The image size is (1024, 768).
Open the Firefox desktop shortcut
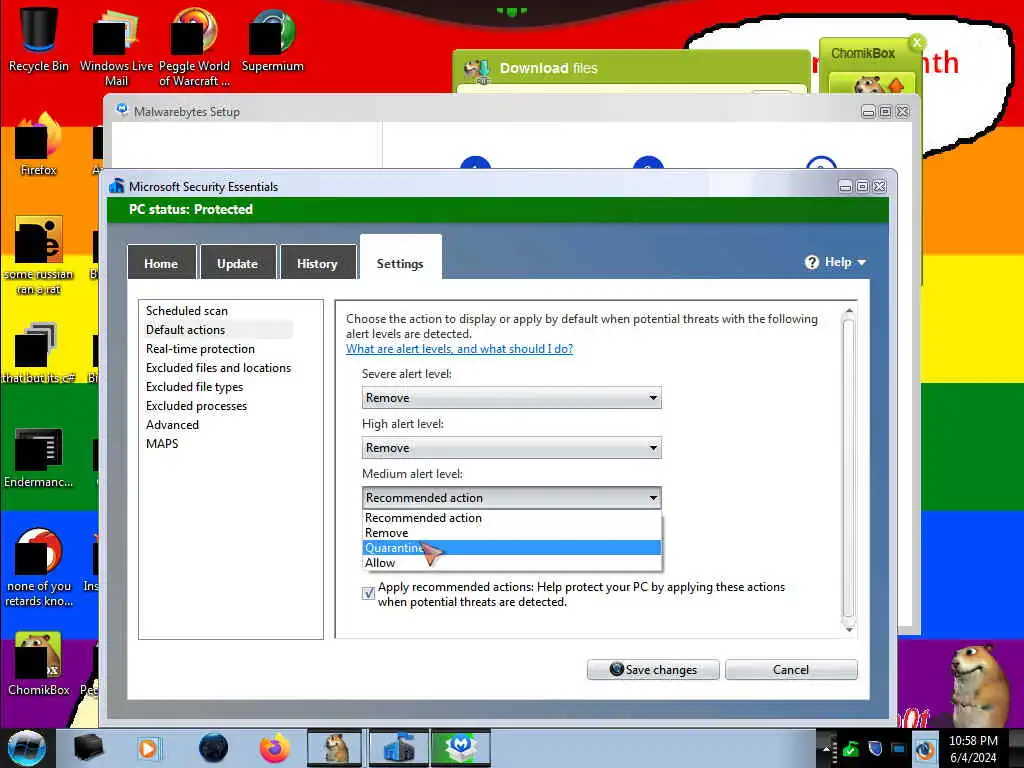(38, 145)
